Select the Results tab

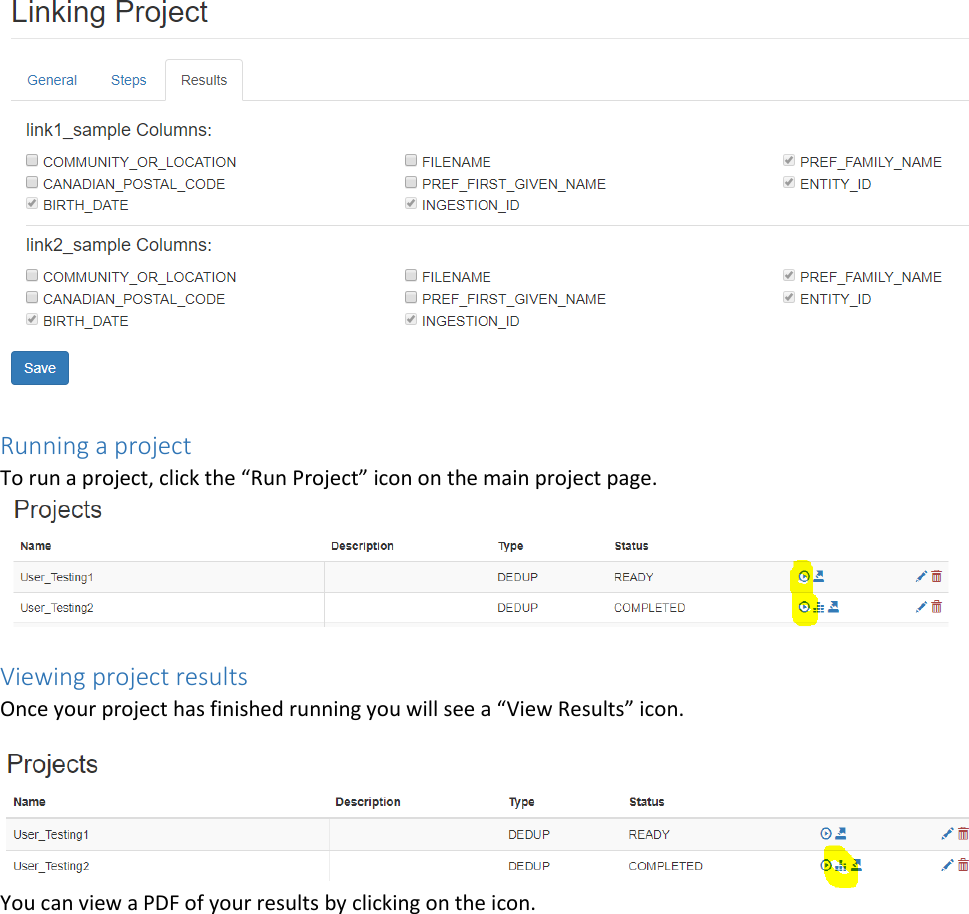[x=204, y=80]
